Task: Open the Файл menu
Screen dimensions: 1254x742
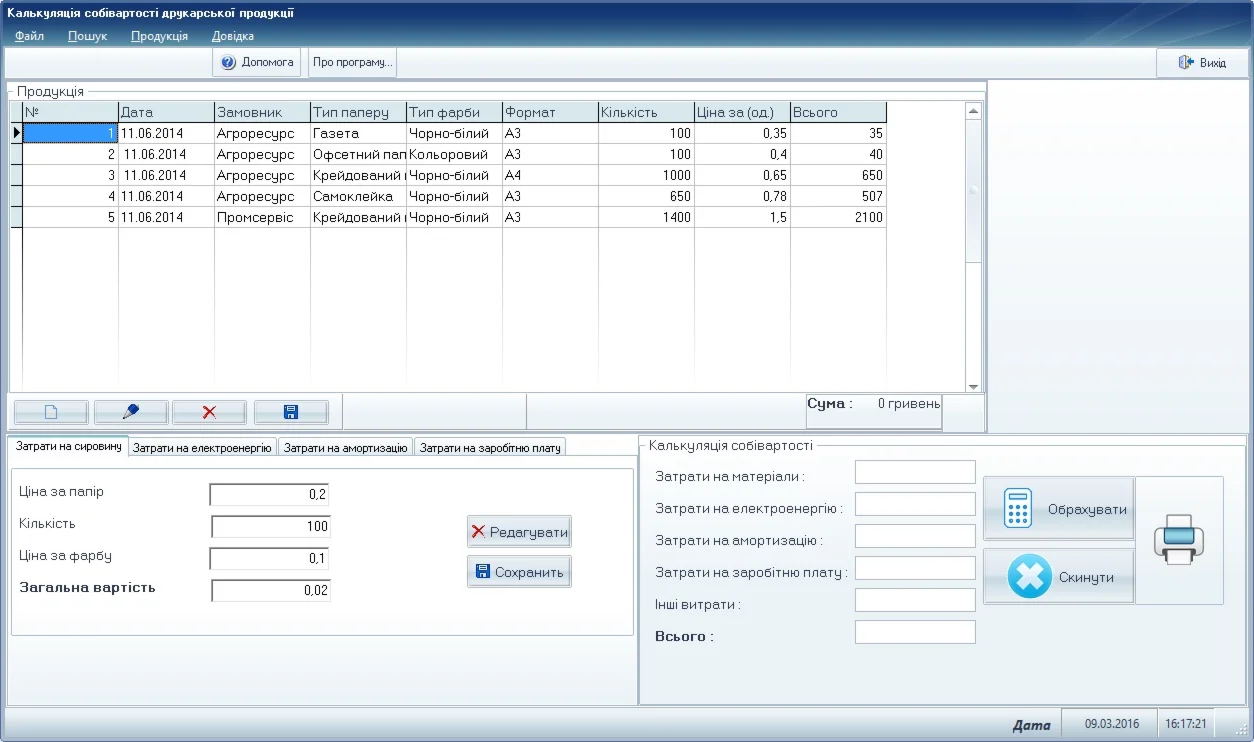Action: pyautogui.click(x=29, y=36)
